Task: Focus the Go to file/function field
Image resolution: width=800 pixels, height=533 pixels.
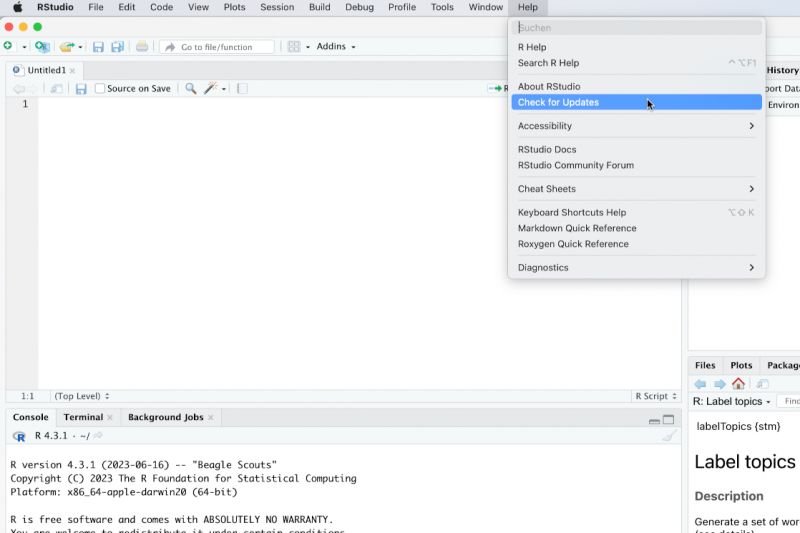Action: coord(217,47)
